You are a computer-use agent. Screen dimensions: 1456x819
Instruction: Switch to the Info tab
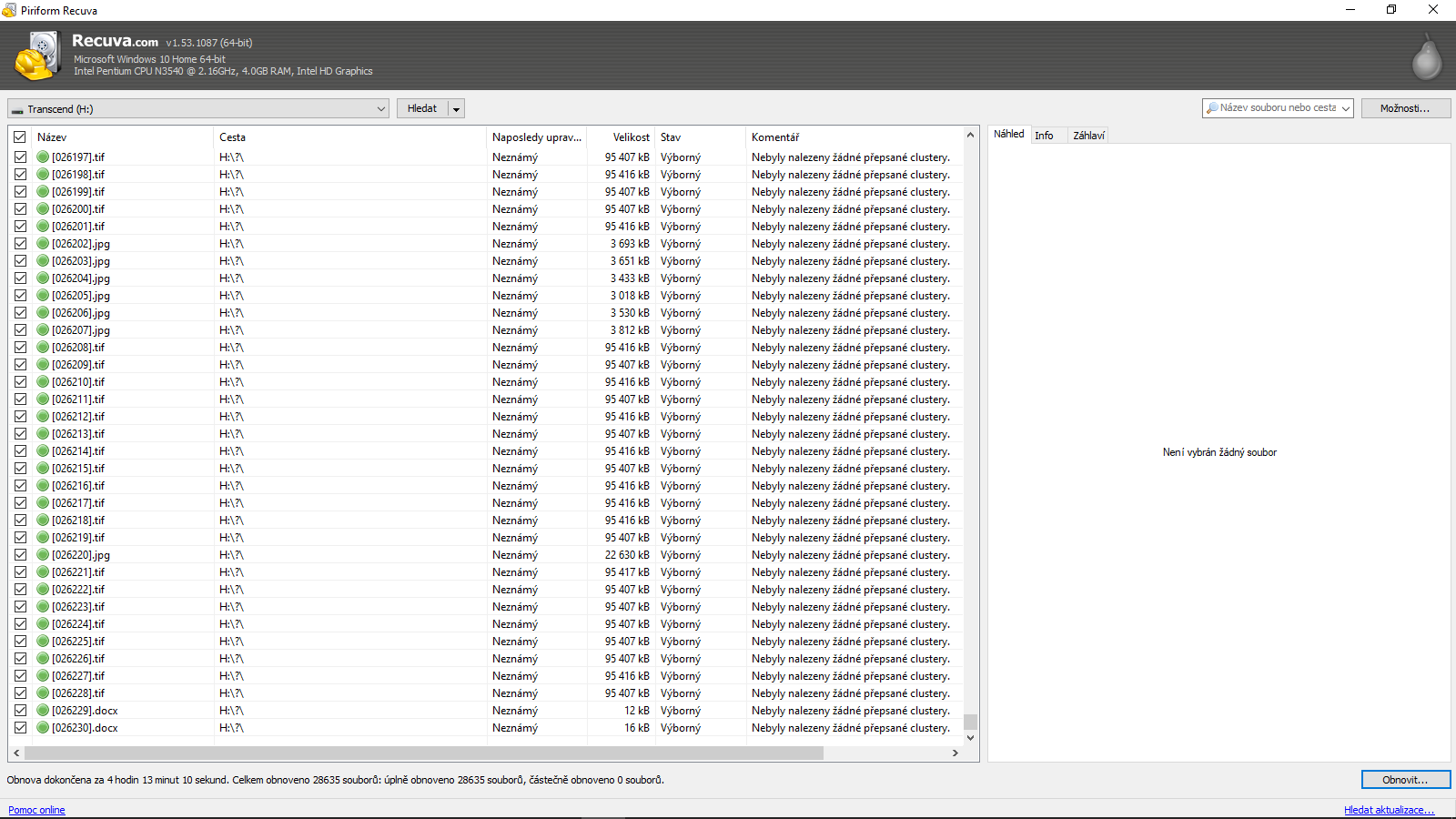(1044, 136)
